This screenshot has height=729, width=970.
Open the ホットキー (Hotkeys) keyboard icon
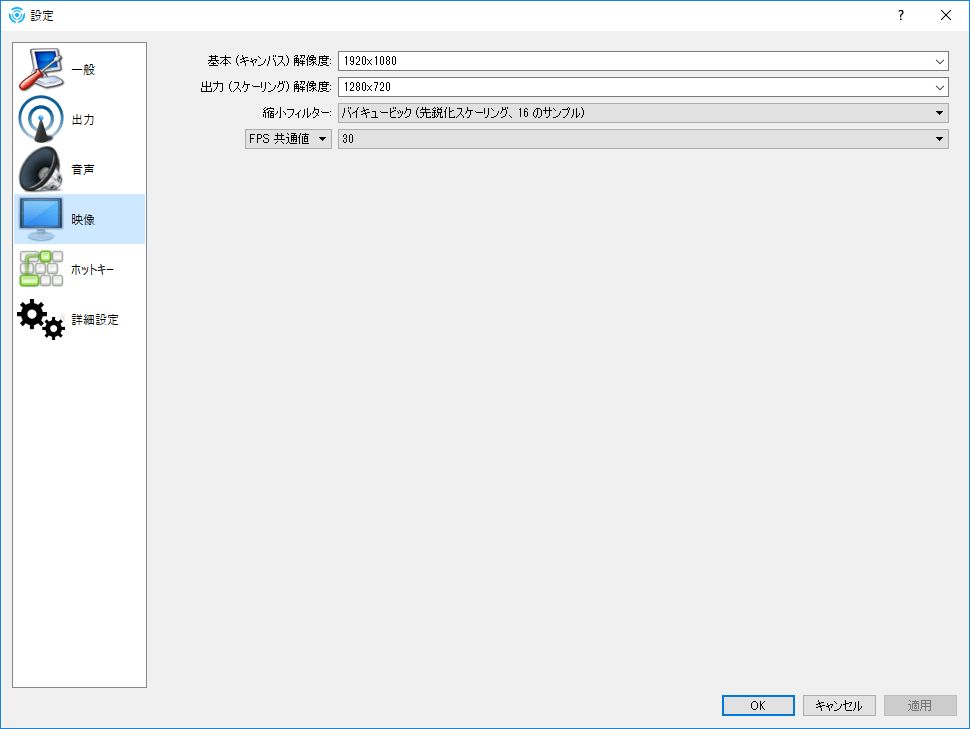tap(41, 269)
